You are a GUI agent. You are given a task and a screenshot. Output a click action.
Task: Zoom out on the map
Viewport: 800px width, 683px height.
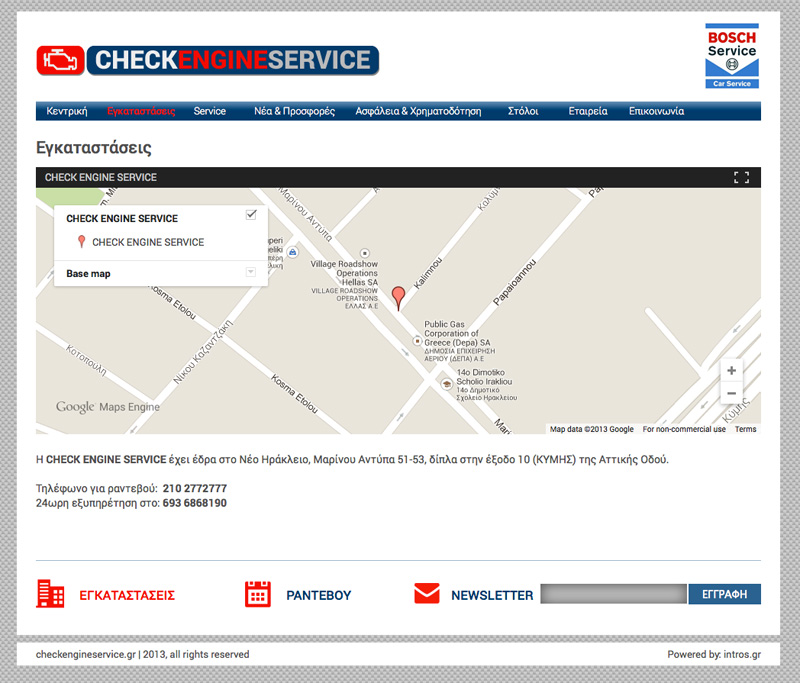732,393
